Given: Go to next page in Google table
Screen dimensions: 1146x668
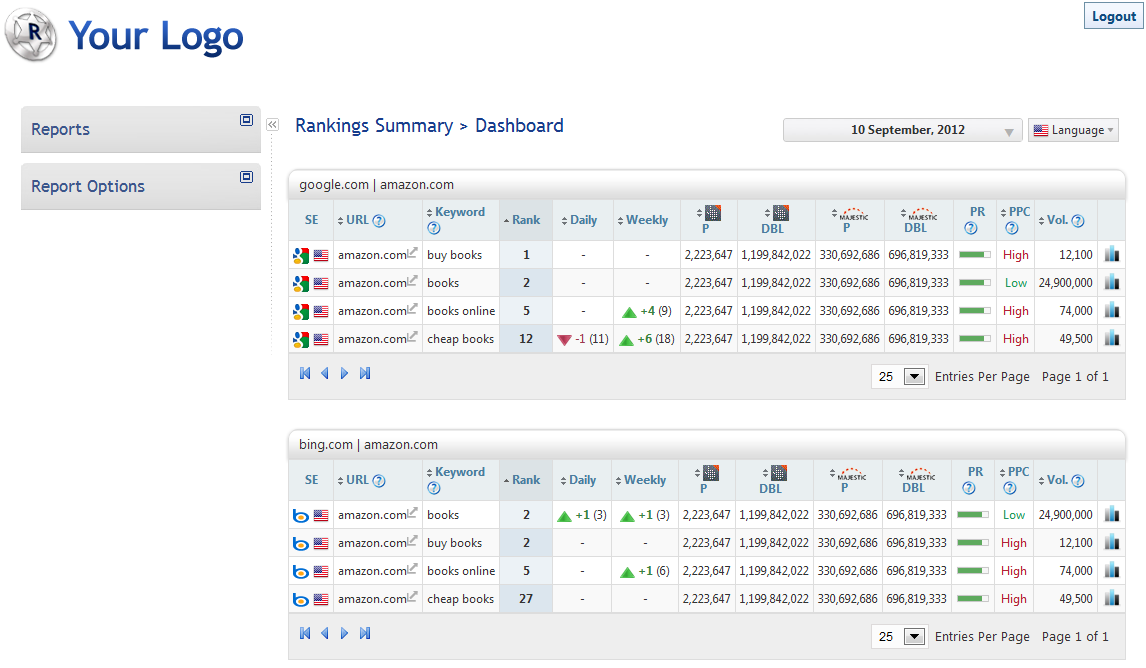Looking at the screenshot, I should click(x=345, y=374).
